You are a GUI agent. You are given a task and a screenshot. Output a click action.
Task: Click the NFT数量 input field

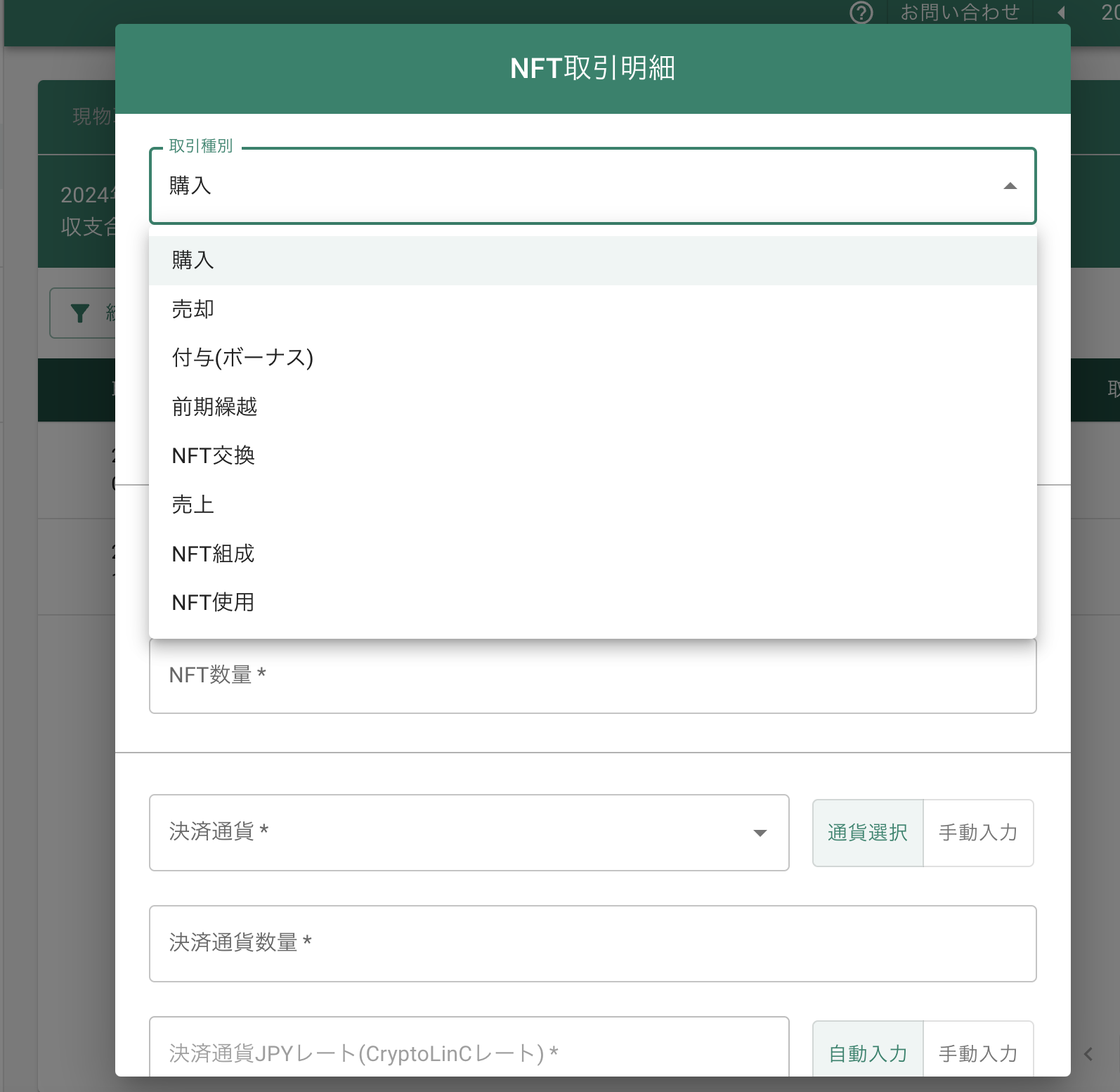(592, 676)
